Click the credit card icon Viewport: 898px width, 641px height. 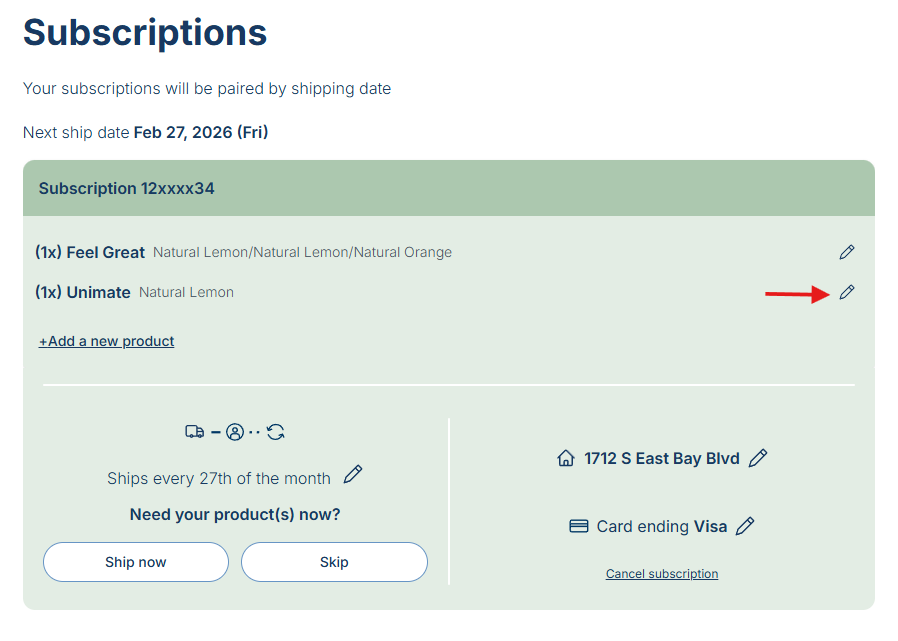tap(578, 526)
